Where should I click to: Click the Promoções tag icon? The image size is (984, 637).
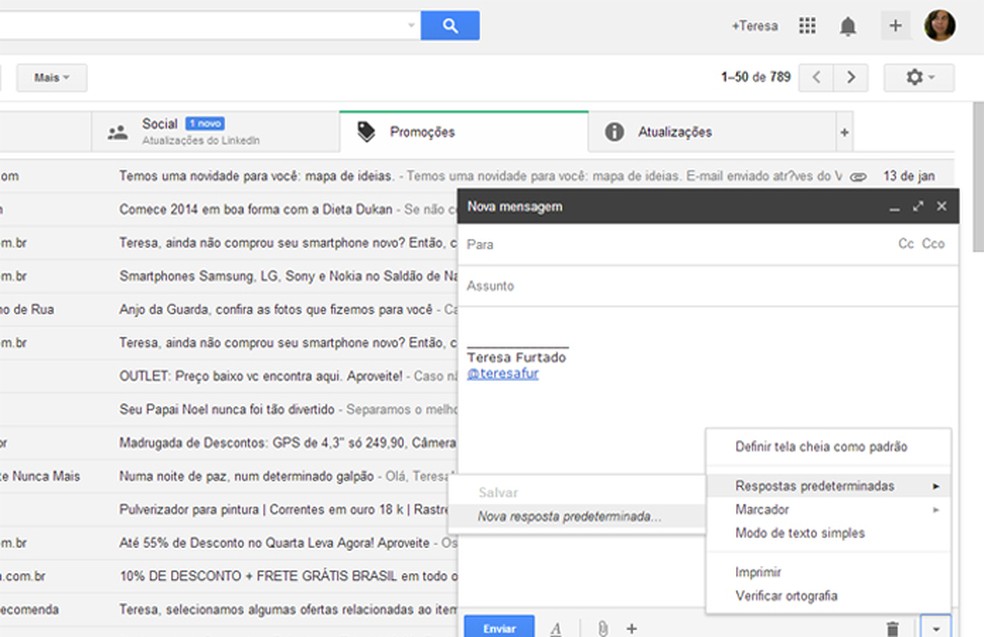click(366, 132)
